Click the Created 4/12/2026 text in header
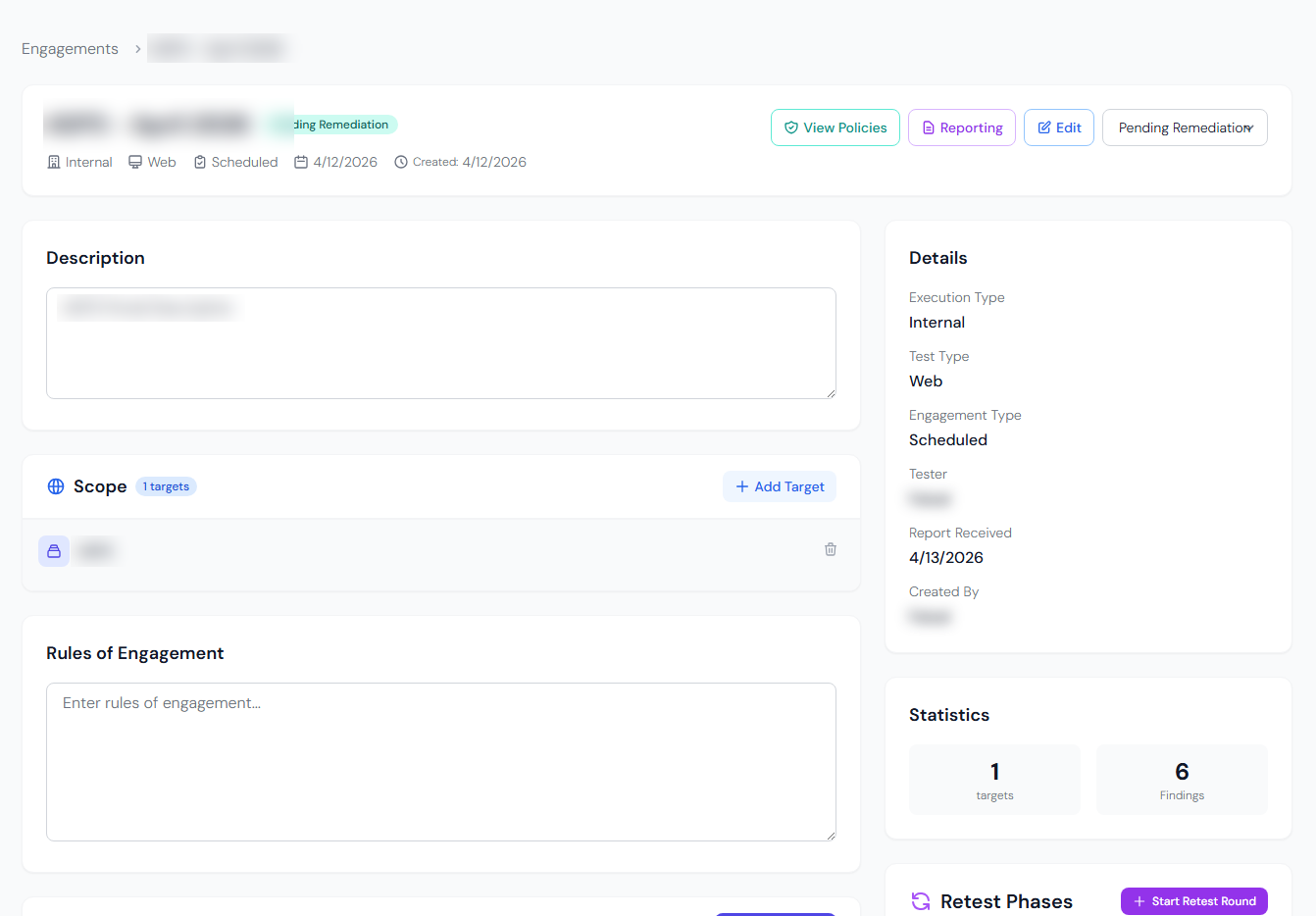 [x=469, y=162]
